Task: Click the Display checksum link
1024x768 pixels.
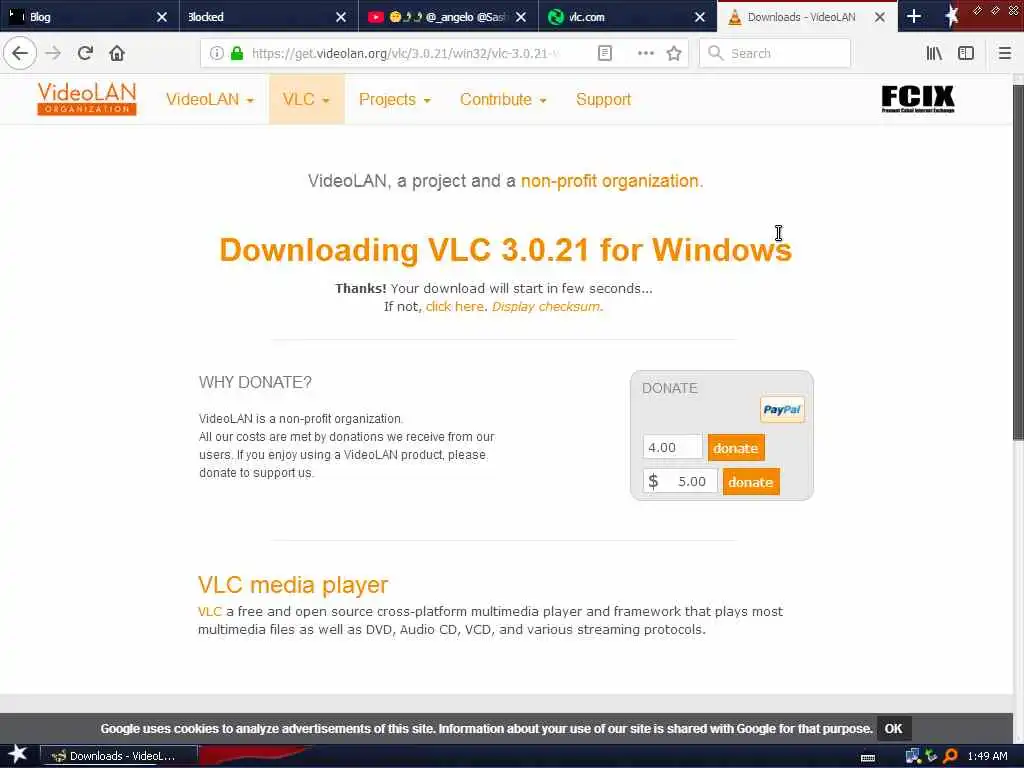Action: click(x=545, y=306)
